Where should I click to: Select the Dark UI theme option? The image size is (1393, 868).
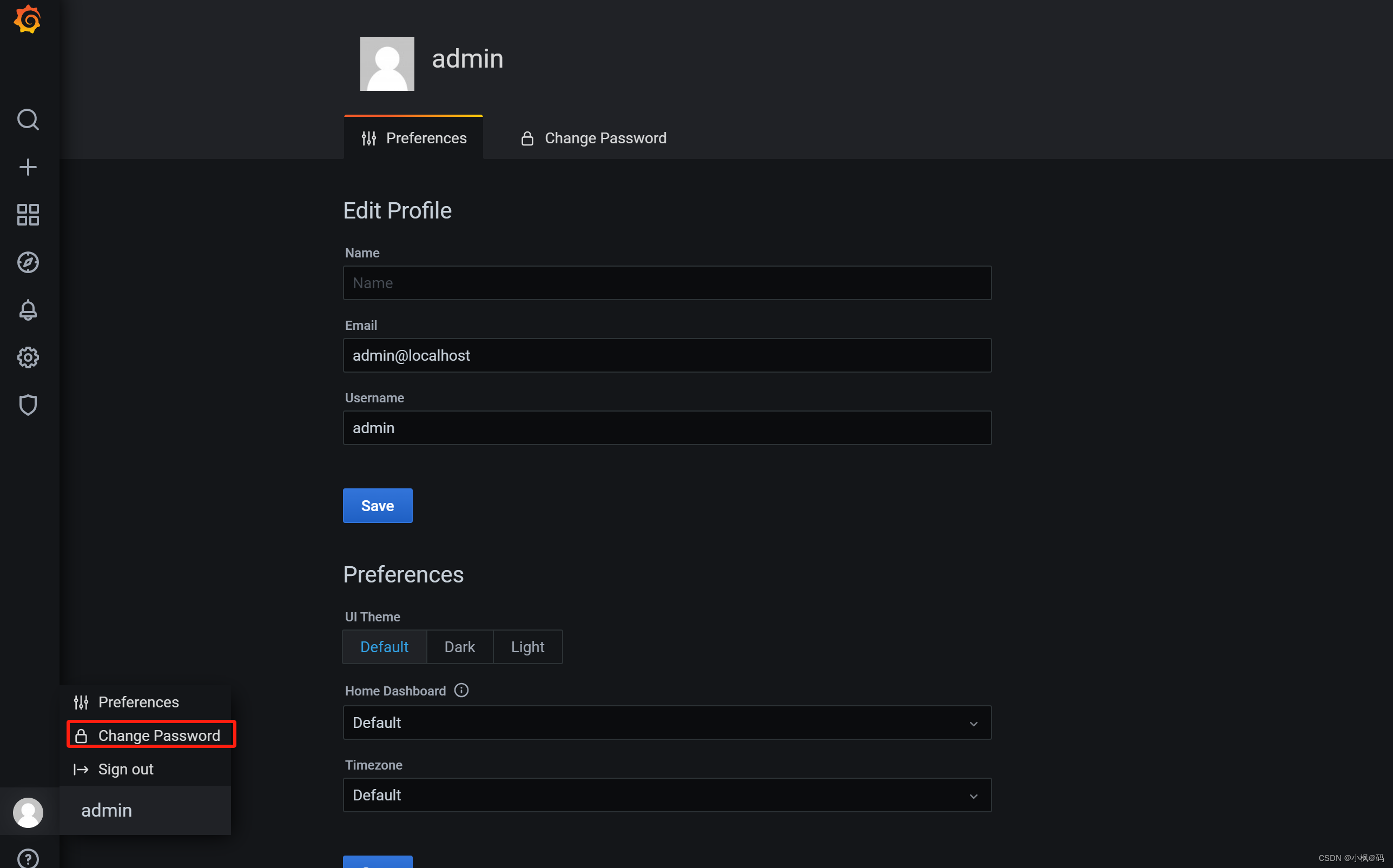tap(459, 647)
